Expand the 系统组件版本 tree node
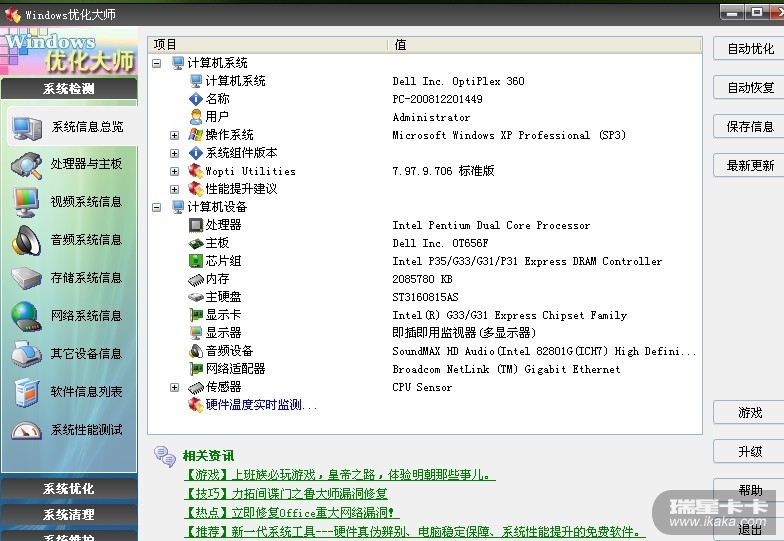Image resolution: width=784 pixels, height=541 pixels. (x=174, y=153)
